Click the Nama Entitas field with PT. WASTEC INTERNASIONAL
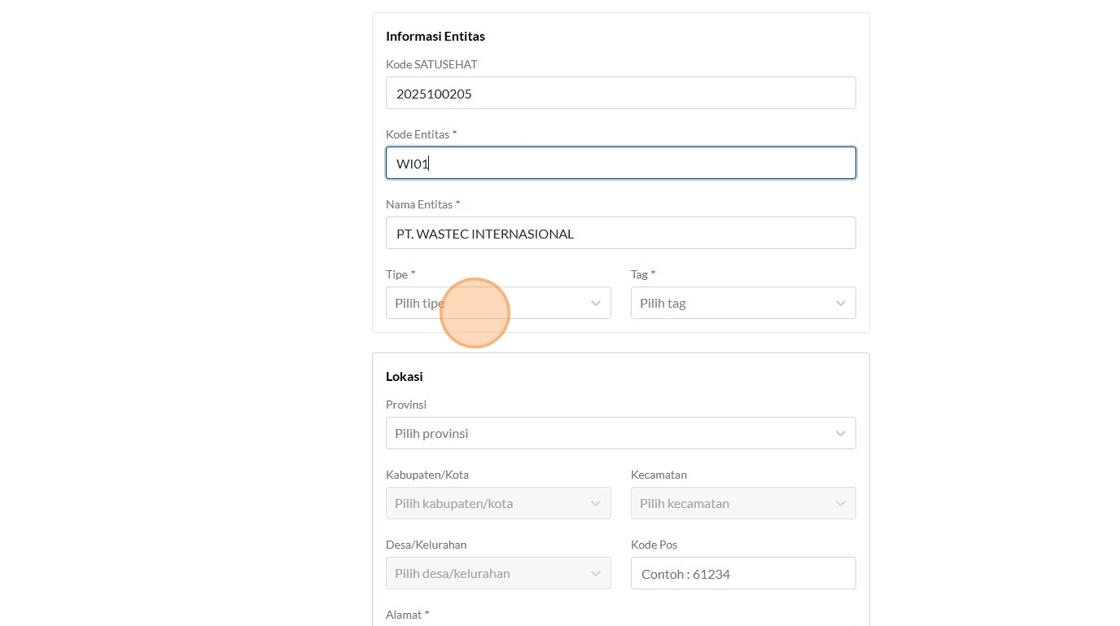 [620, 233]
